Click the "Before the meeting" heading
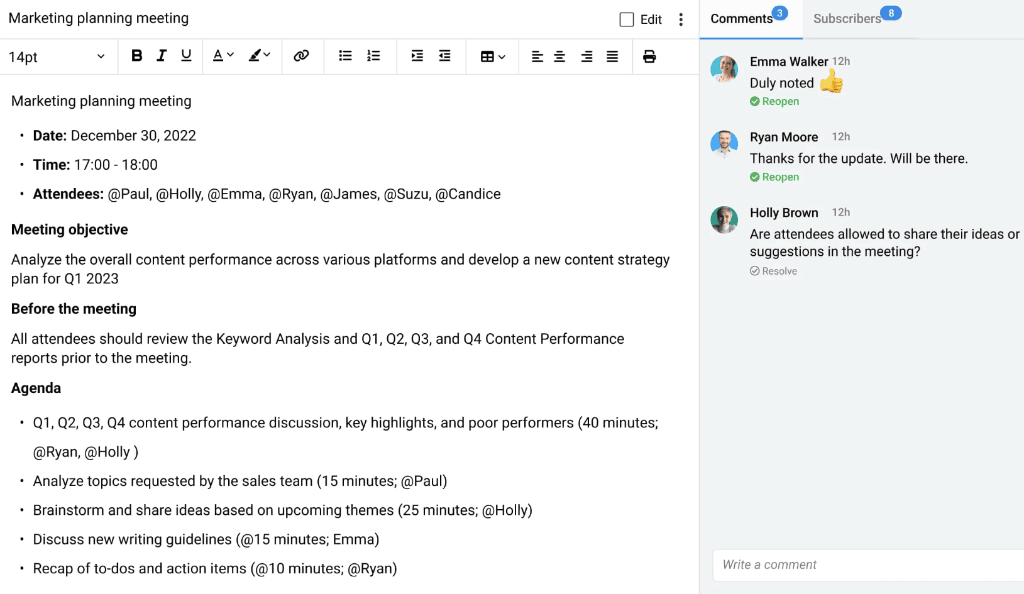This screenshot has height=594, width=1024. 74,309
